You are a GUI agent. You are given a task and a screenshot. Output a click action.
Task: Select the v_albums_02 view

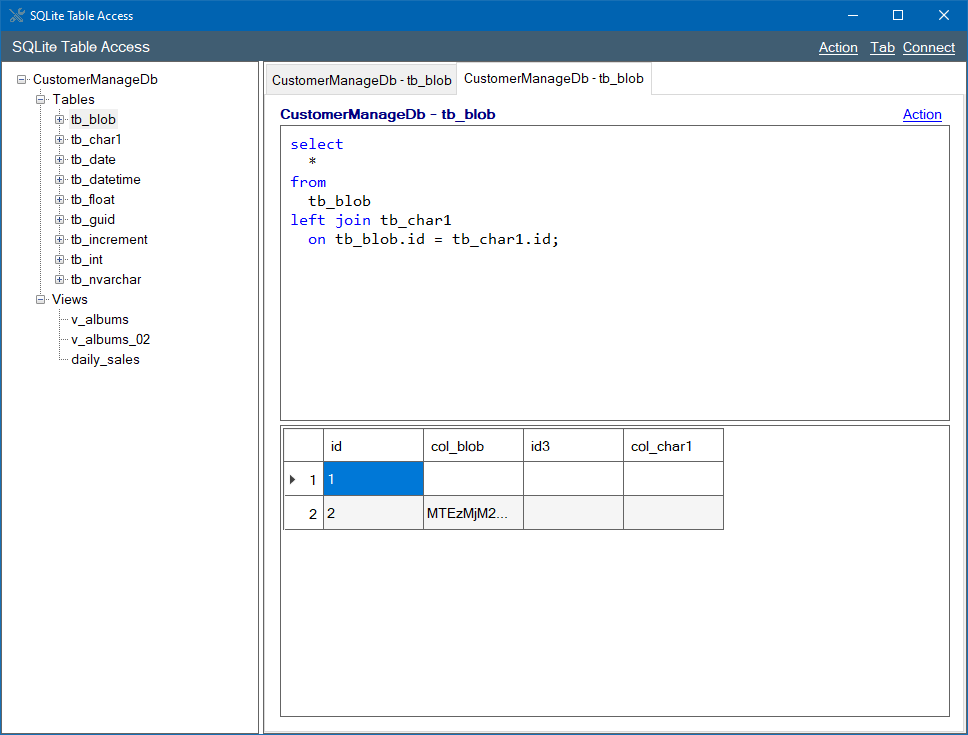pyautogui.click(x=111, y=339)
